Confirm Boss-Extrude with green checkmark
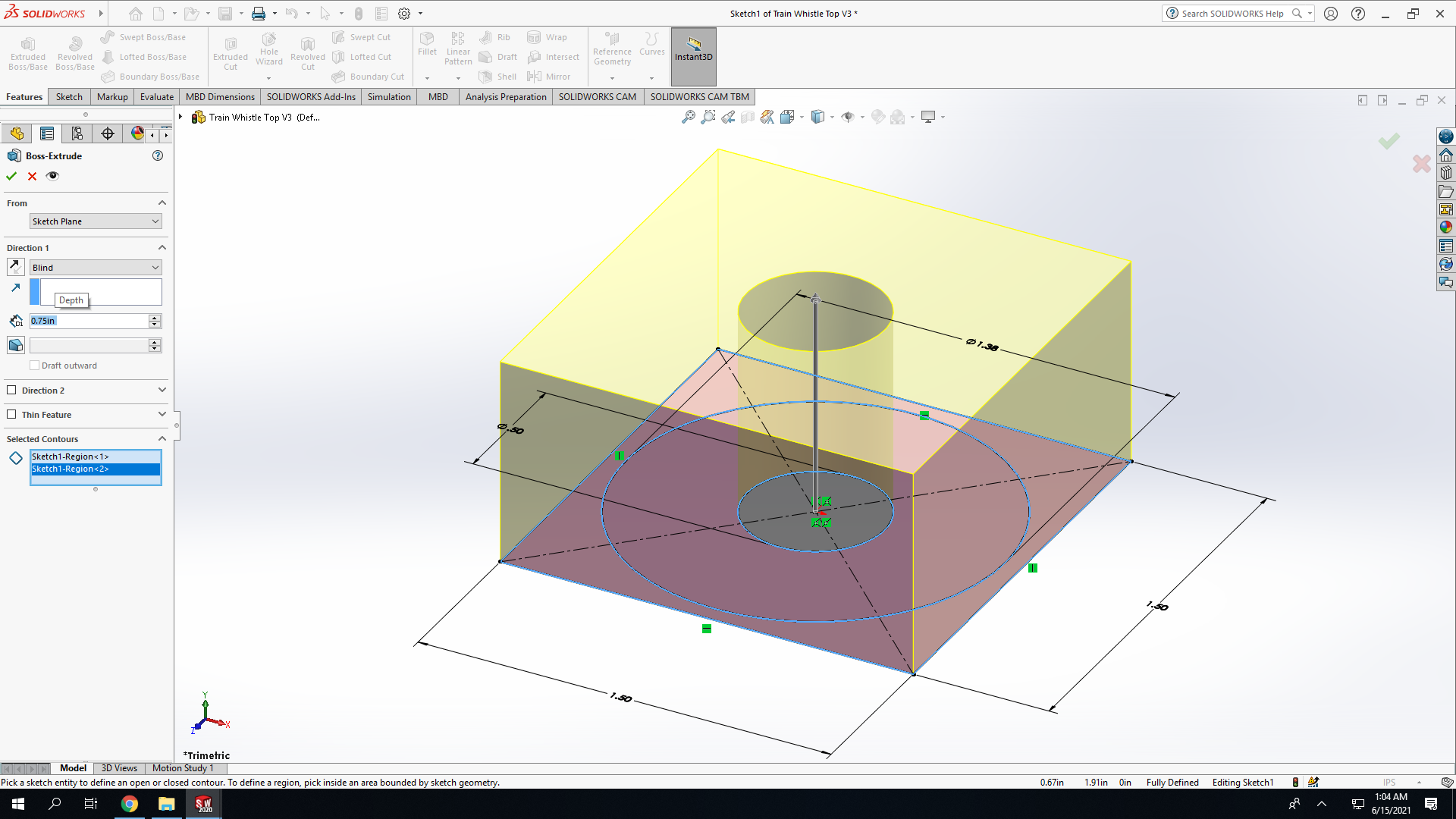Viewport: 1456px width, 819px height. [11, 176]
